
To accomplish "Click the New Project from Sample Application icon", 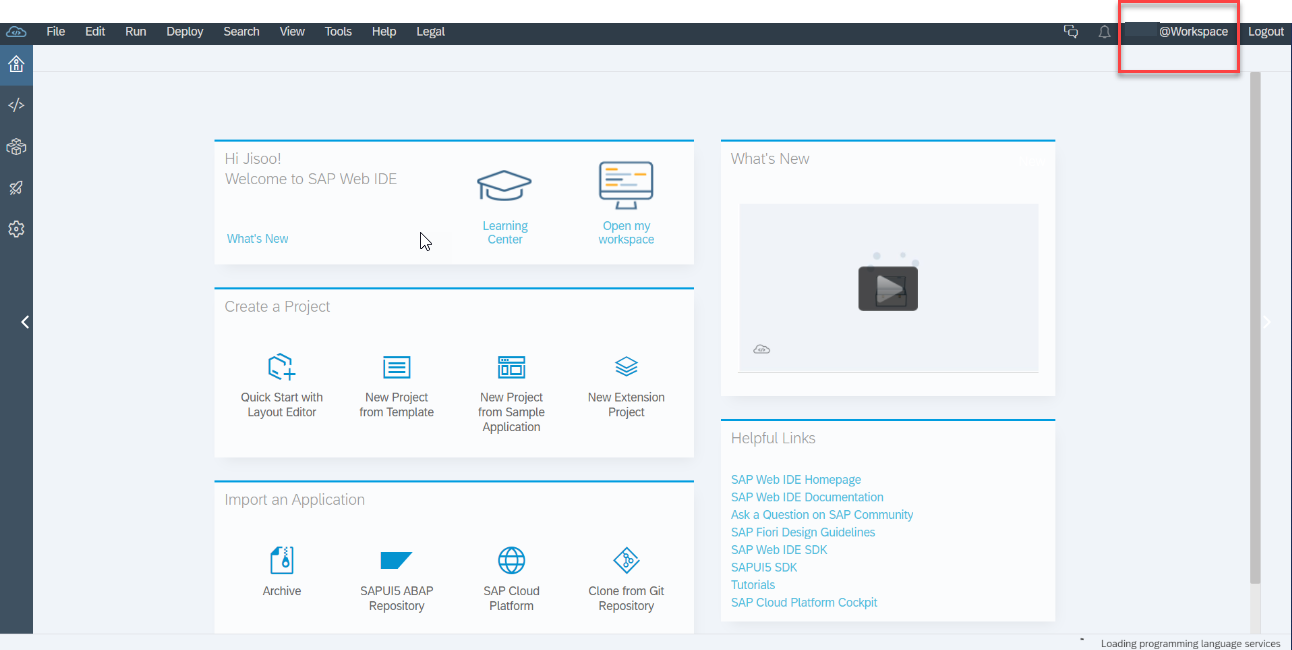I will [512, 367].
